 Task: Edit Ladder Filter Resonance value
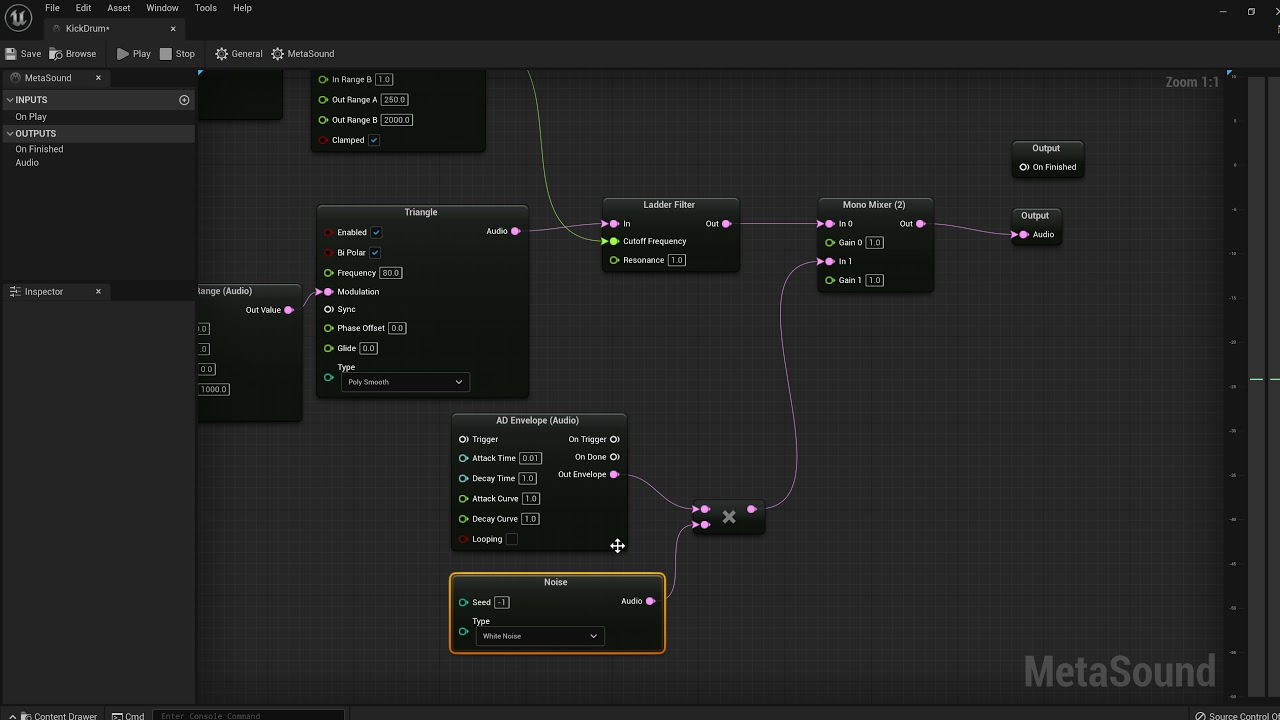677,260
